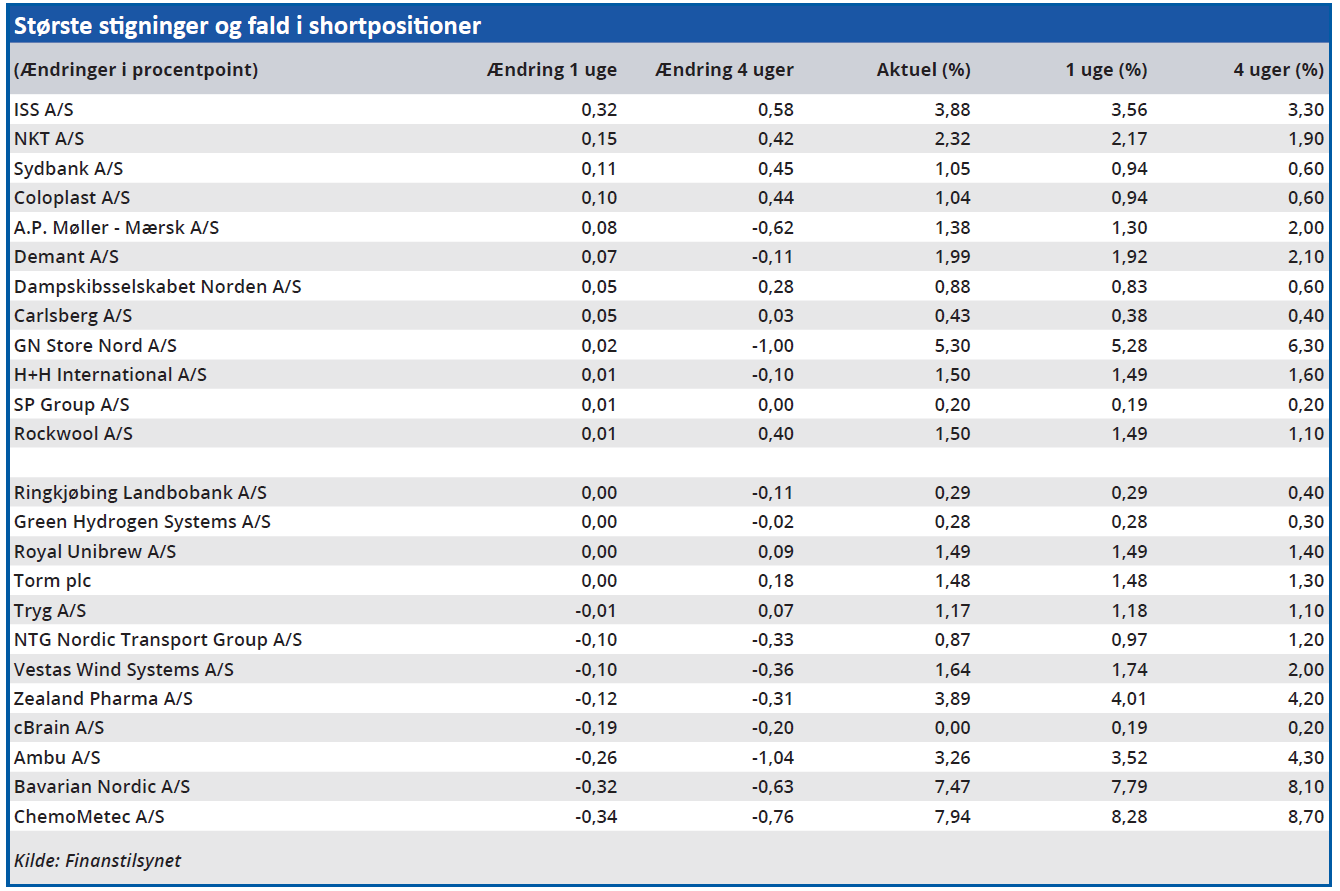
Task: Select Bavarian Nordic 1 uge value 7,79
Action: click(1129, 787)
